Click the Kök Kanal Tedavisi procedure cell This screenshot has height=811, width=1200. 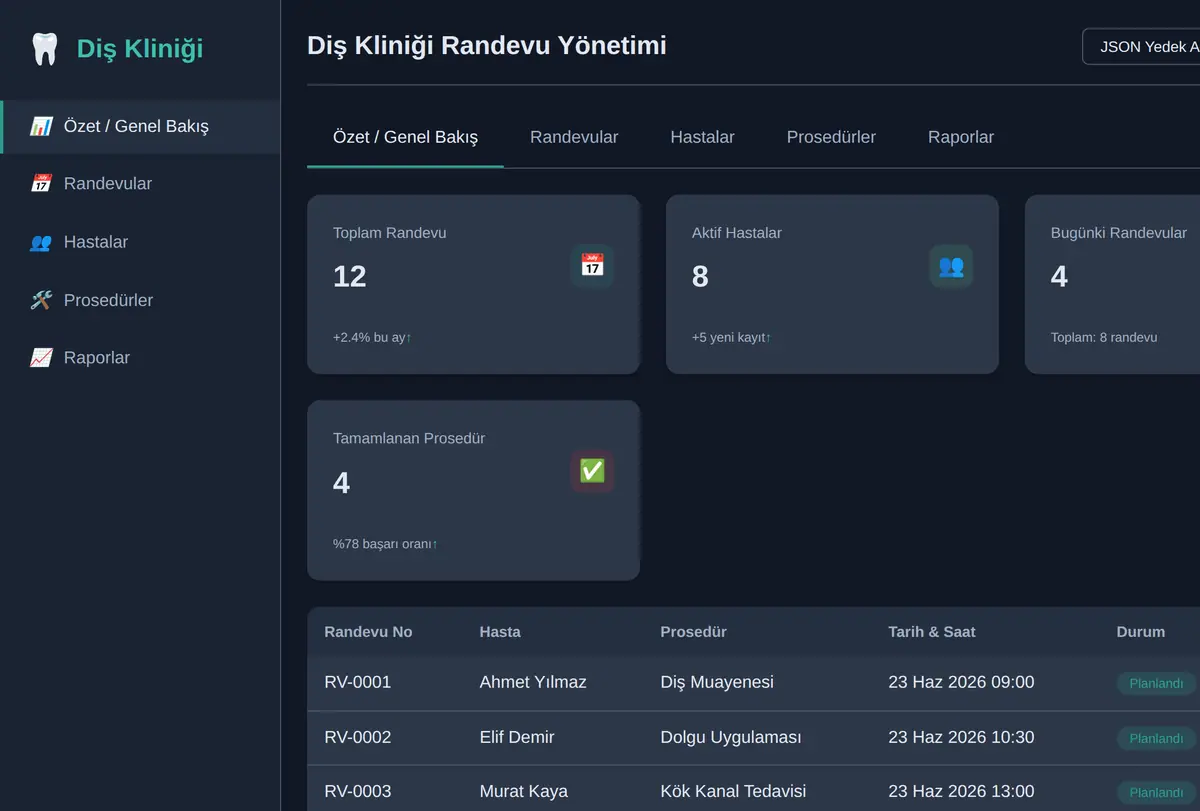(x=733, y=791)
